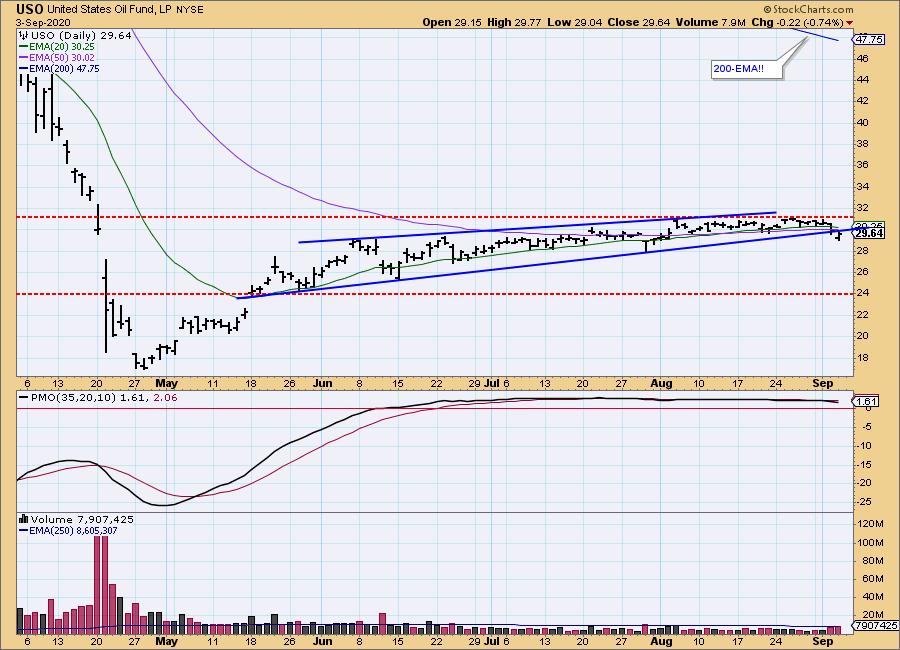This screenshot has width=900, height=650.
Task: Click the 3-Sep-2020 date label
Action: pos(43,22)
